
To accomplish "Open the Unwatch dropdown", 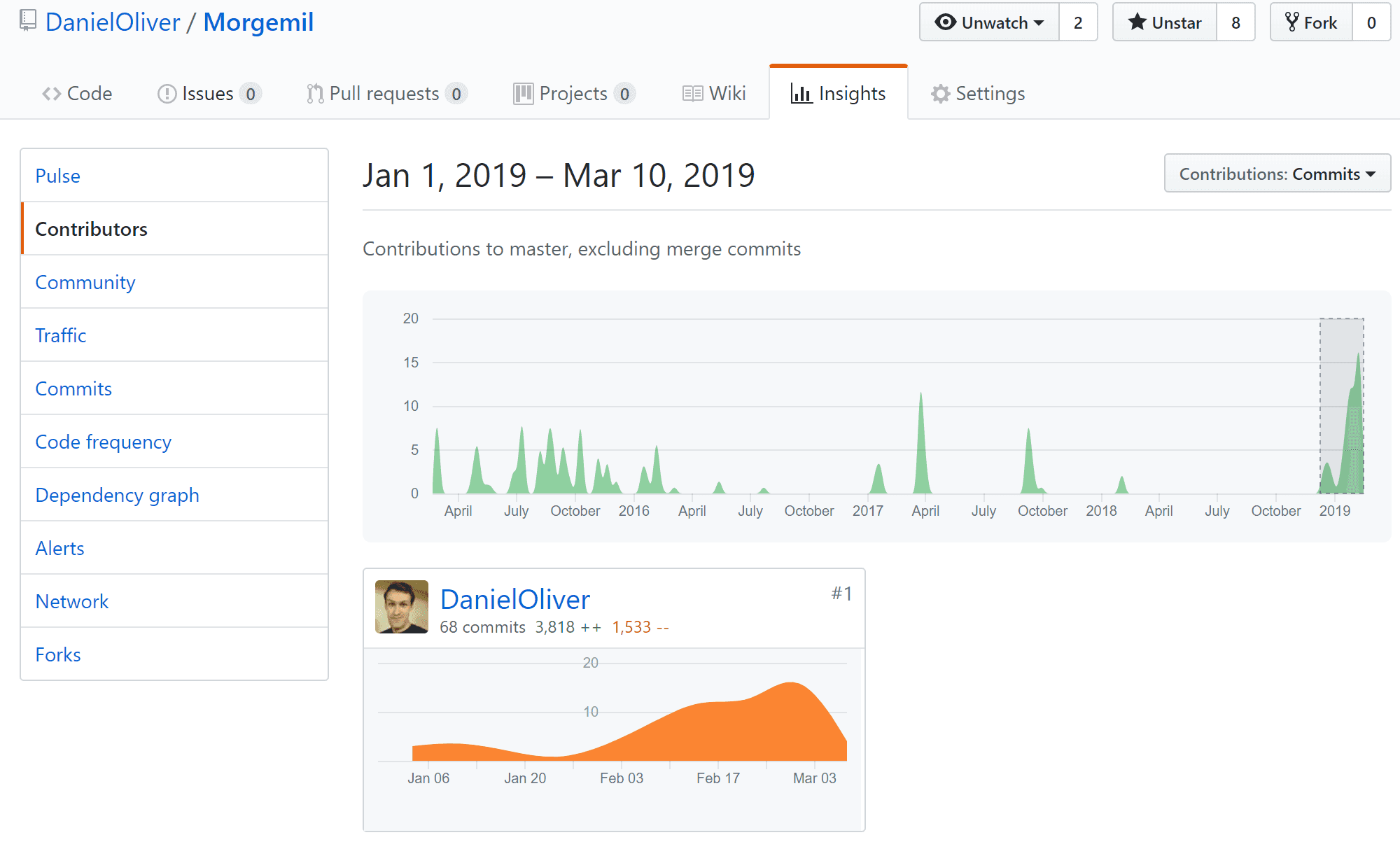I will pyautogui.click(x=989, y=22).
